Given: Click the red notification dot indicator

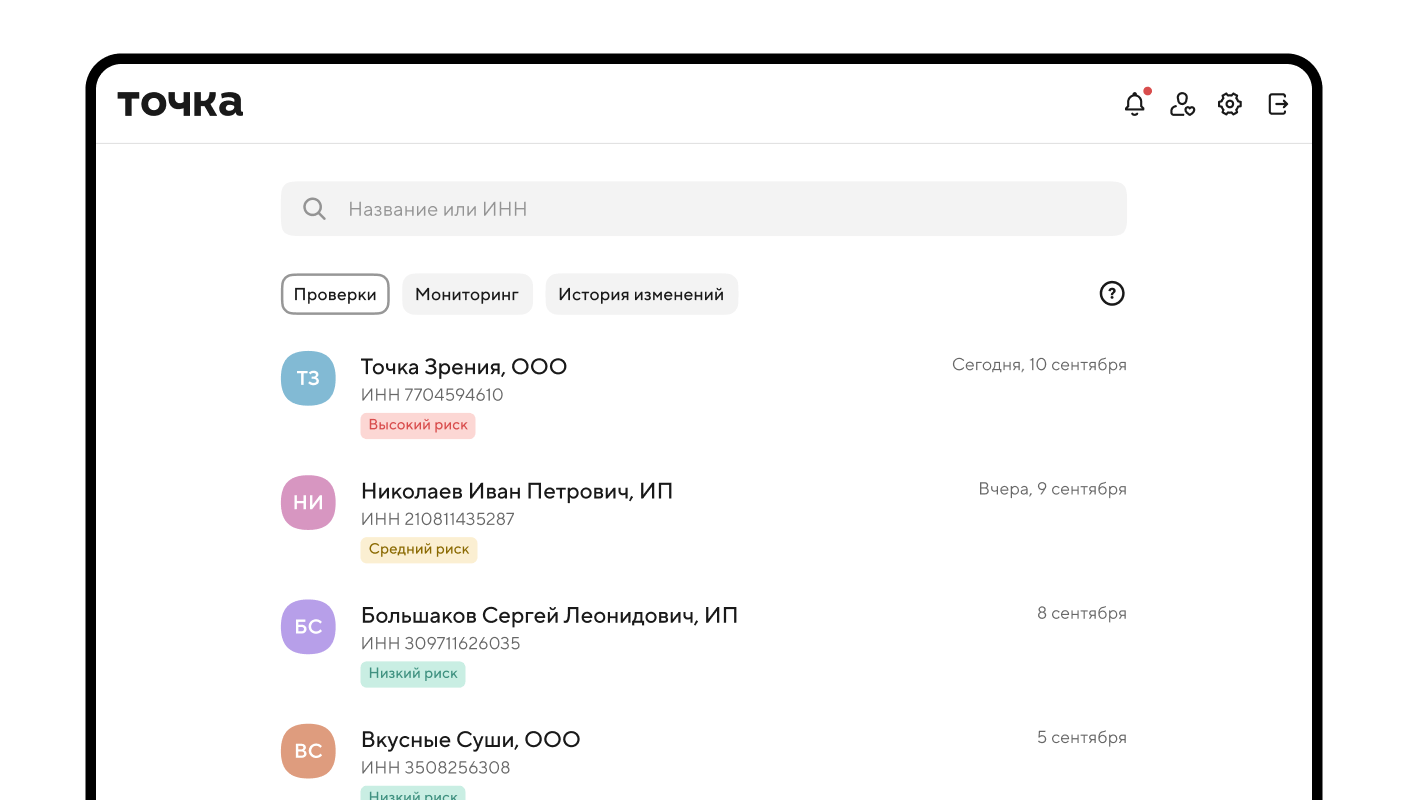Looking at the screenshot, I should 1147,90.
